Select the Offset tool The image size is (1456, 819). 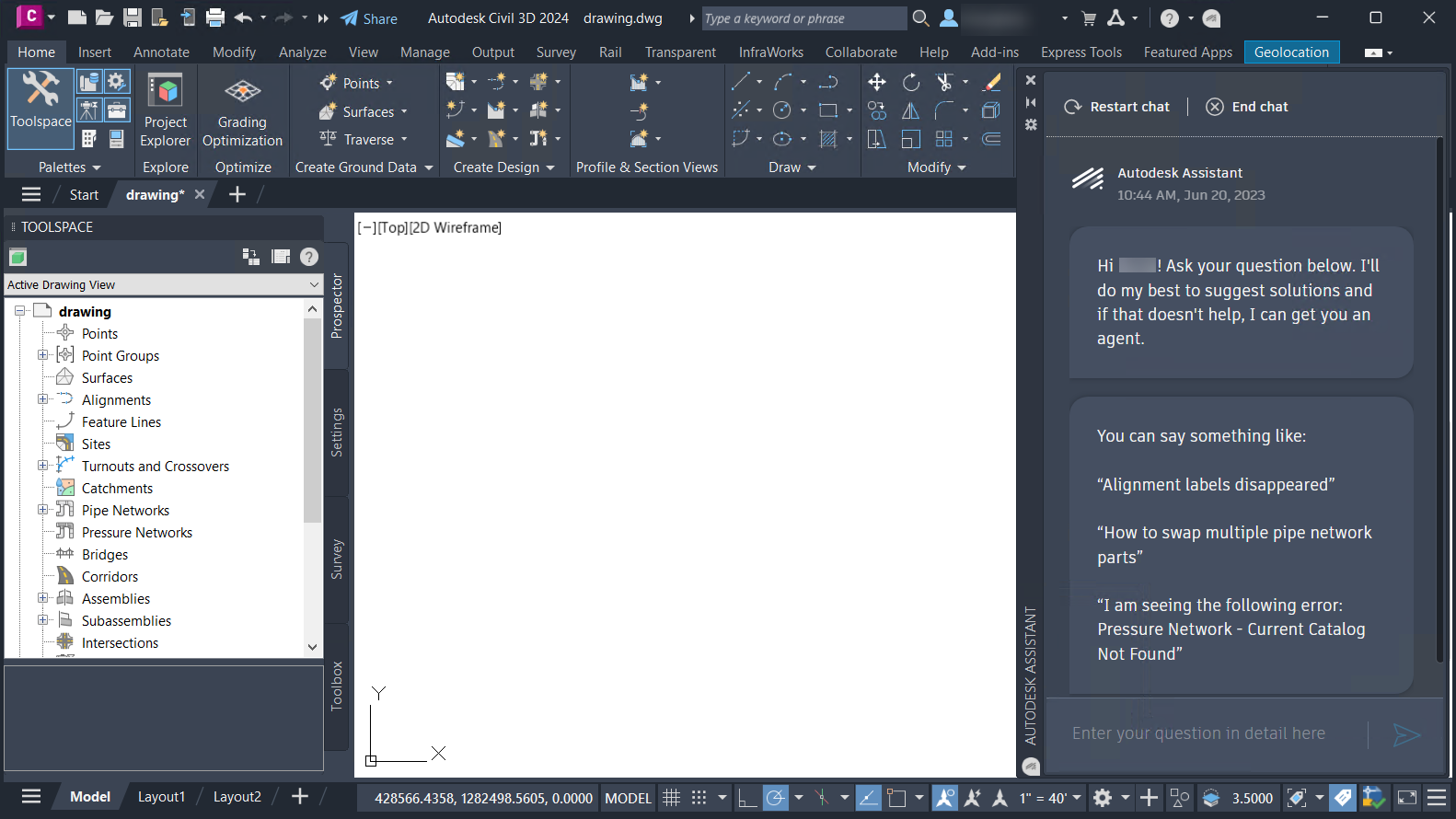pos(991,139)
